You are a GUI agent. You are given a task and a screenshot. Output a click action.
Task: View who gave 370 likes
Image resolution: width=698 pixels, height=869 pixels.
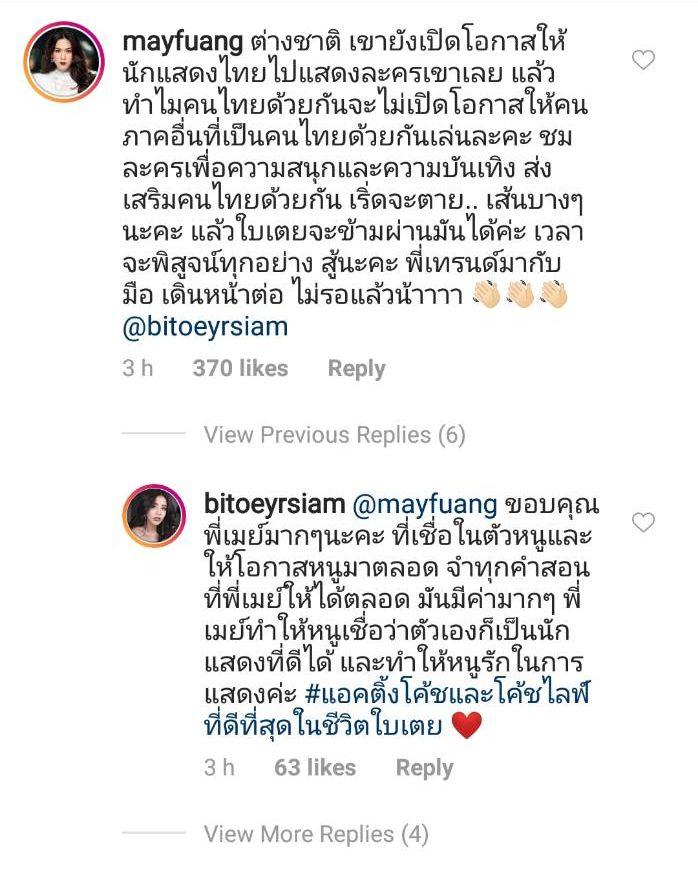coord(241,369)
